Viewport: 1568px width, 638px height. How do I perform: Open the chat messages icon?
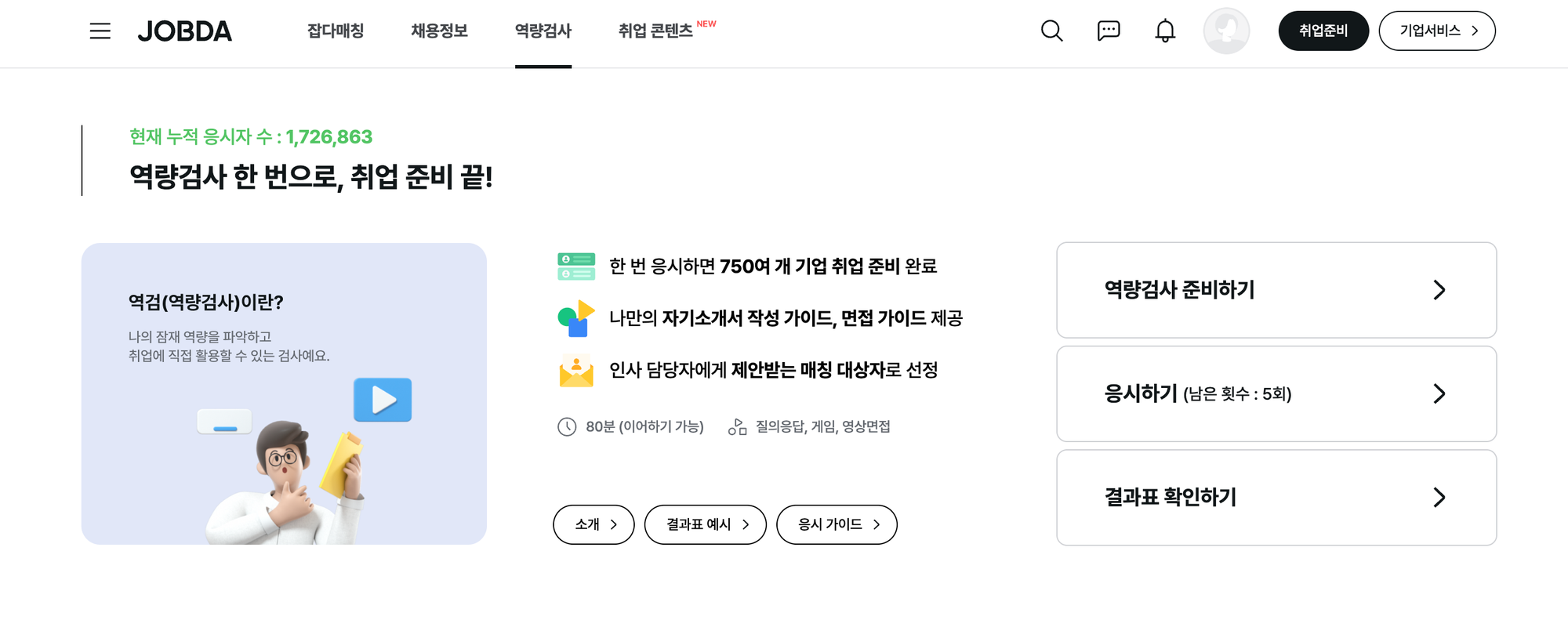[1109, 31]
